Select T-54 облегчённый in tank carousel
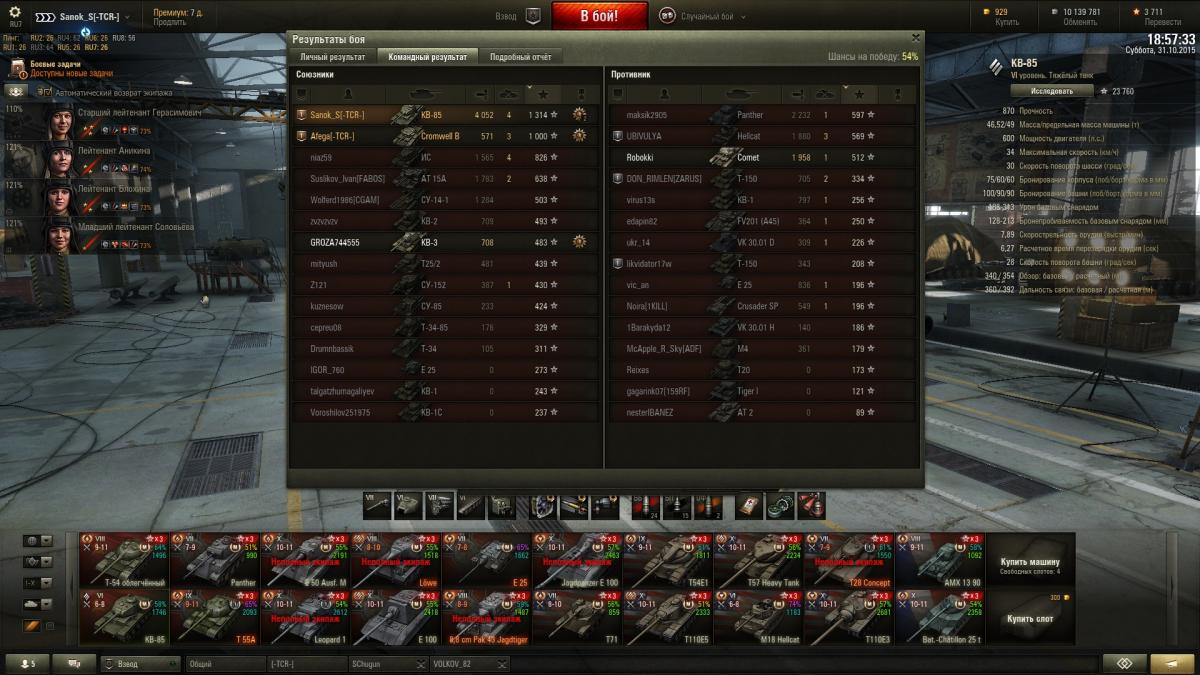The width and height of the screenshot is (1200, 675). tap(124, 560)
